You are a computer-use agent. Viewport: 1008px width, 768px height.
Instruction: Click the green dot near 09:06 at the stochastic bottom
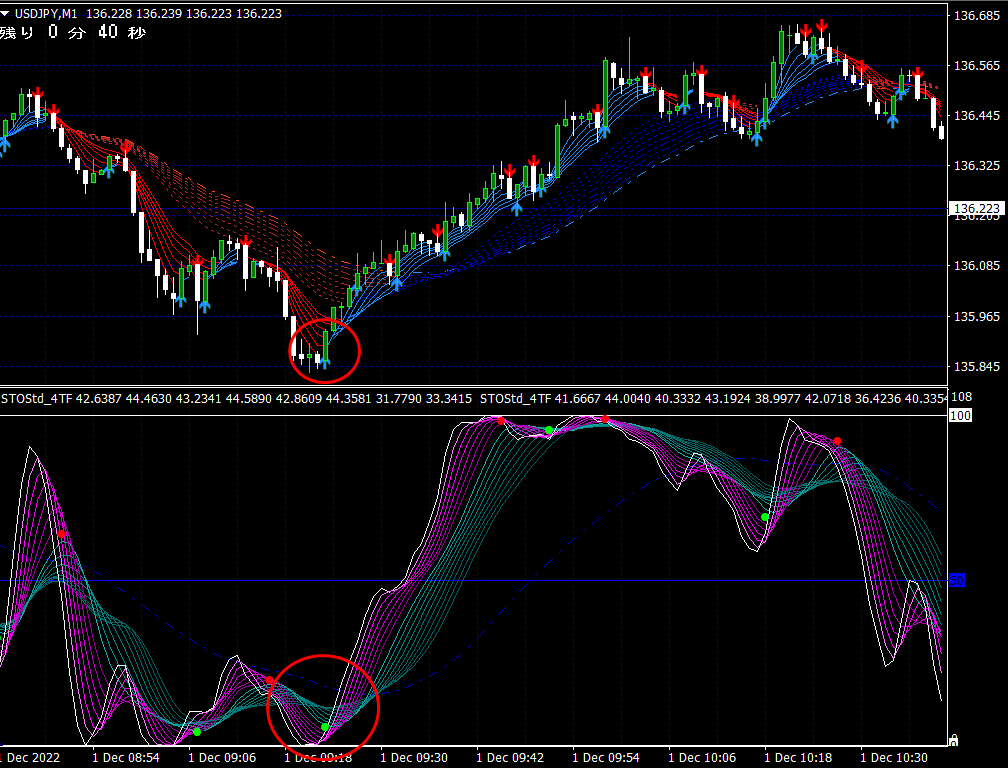pos(197,732)
